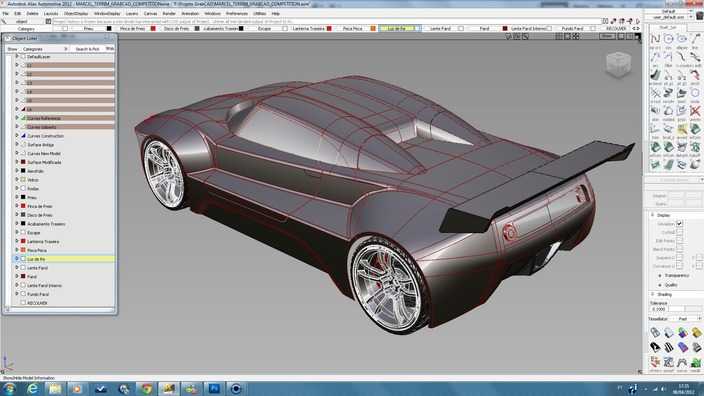Open Photoshop from taskbar
This screenshot has height=396, width=704.
click(x=214, y=389)
